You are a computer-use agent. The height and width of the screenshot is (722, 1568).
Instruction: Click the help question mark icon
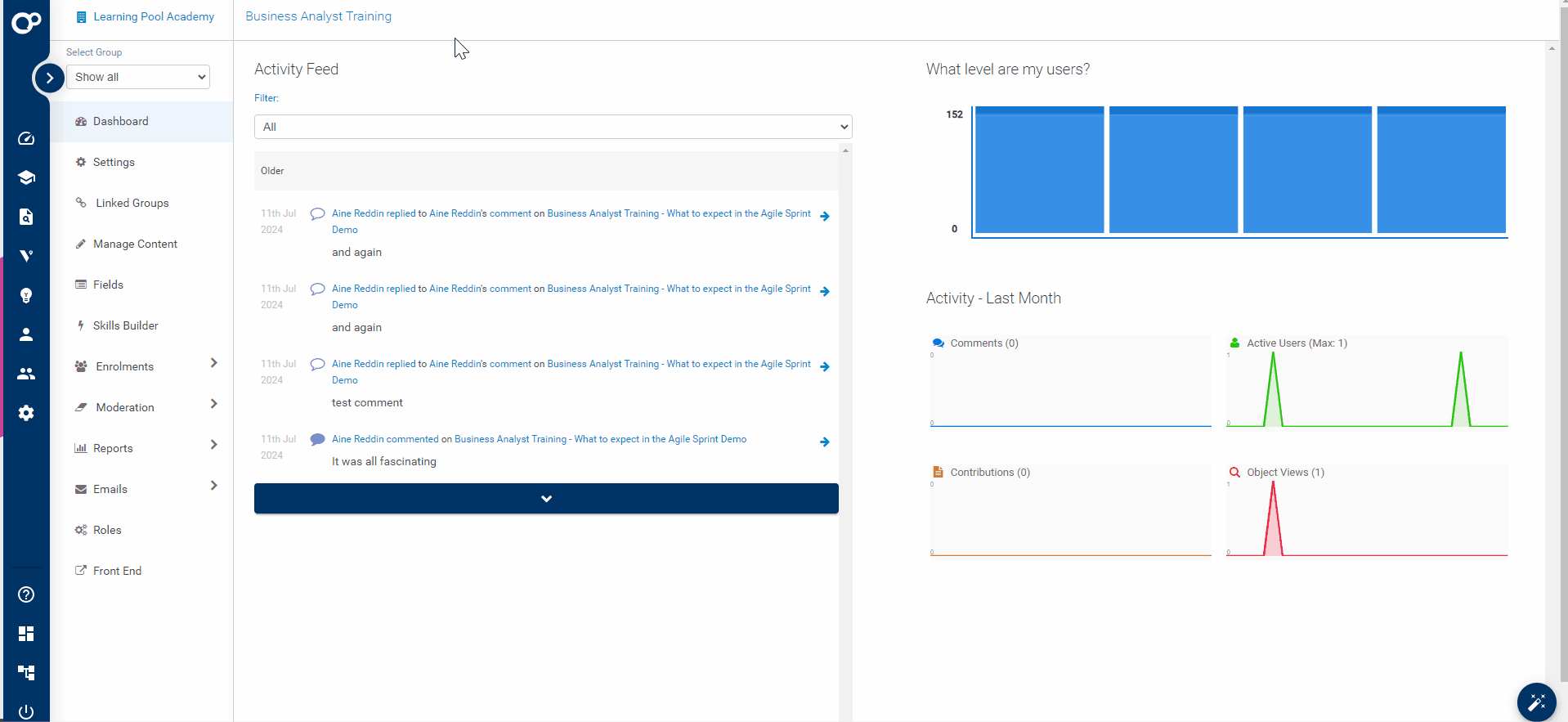pyautogui.click(x=26, y=594)
